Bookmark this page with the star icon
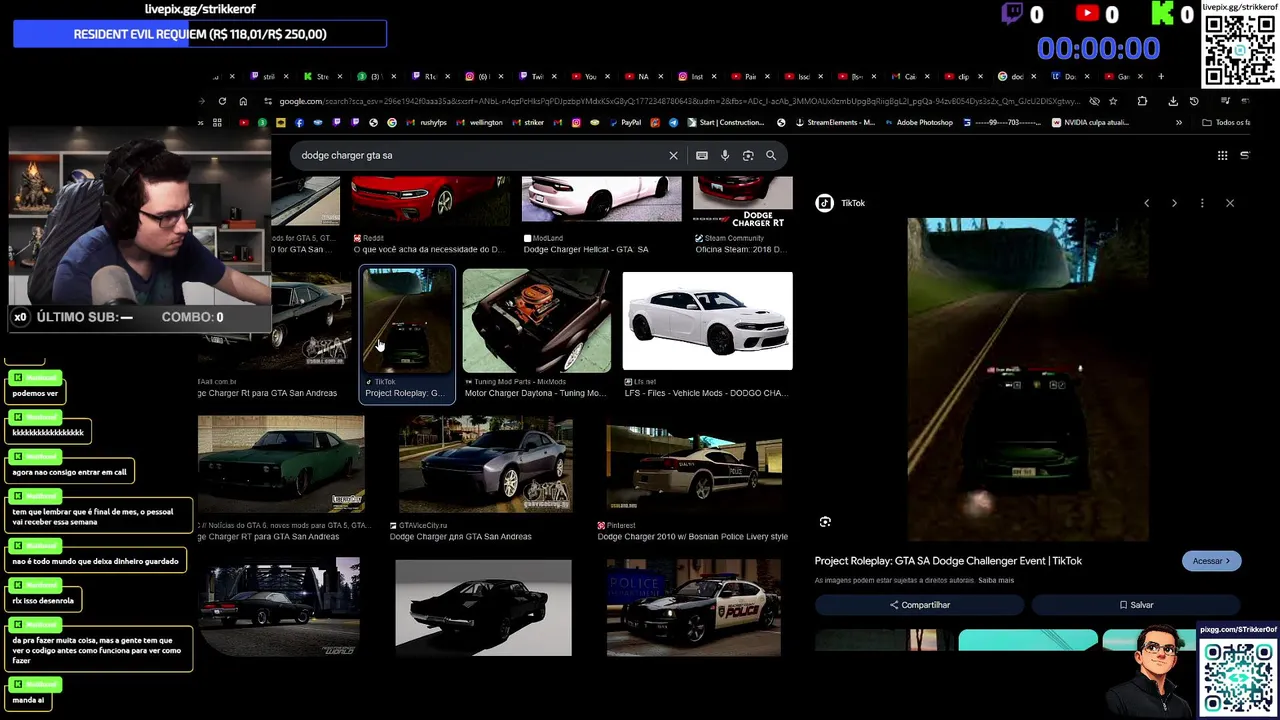The height and width of the screenshot is (720, 1280). point(1113,101)
